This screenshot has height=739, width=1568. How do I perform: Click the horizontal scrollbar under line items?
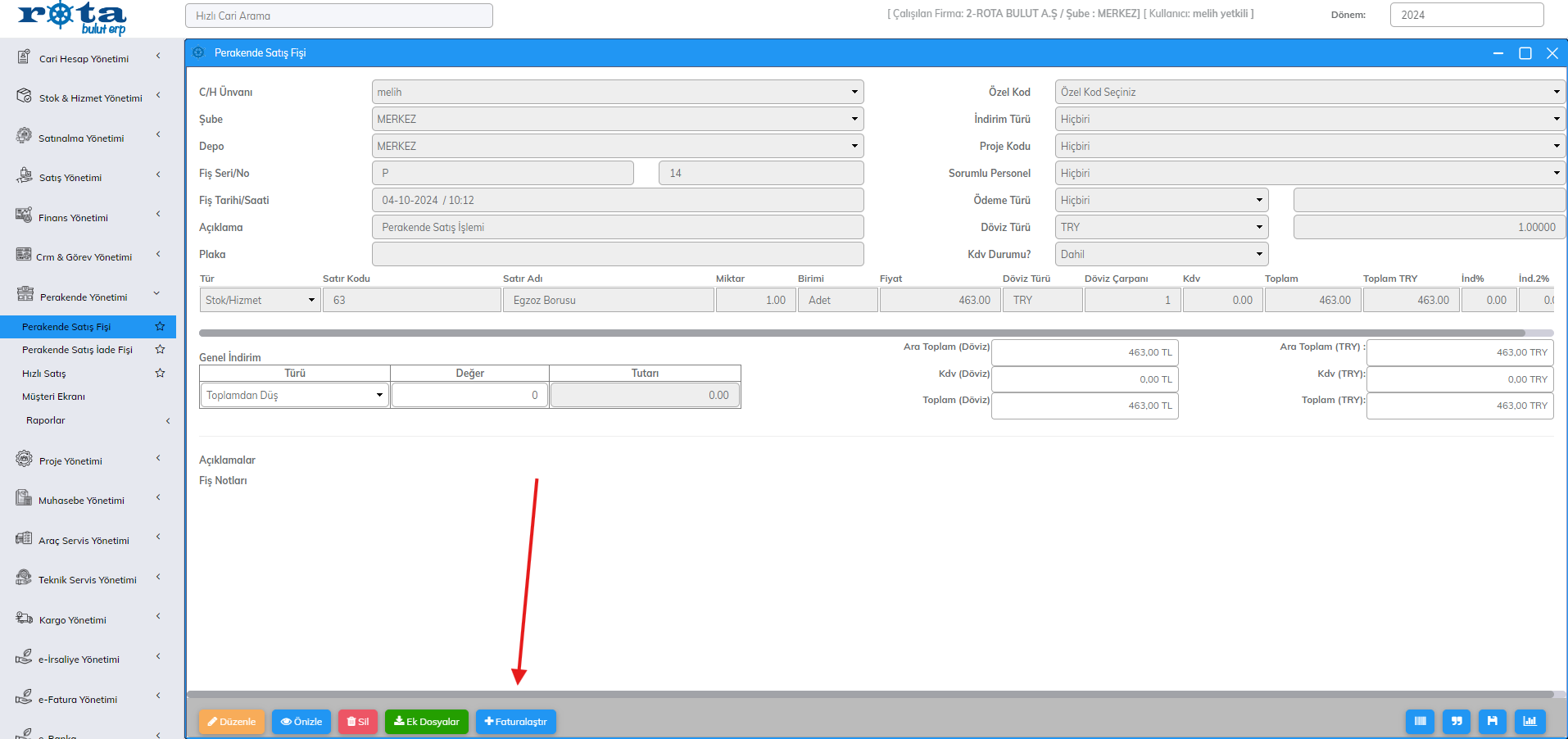click(860, 333)
